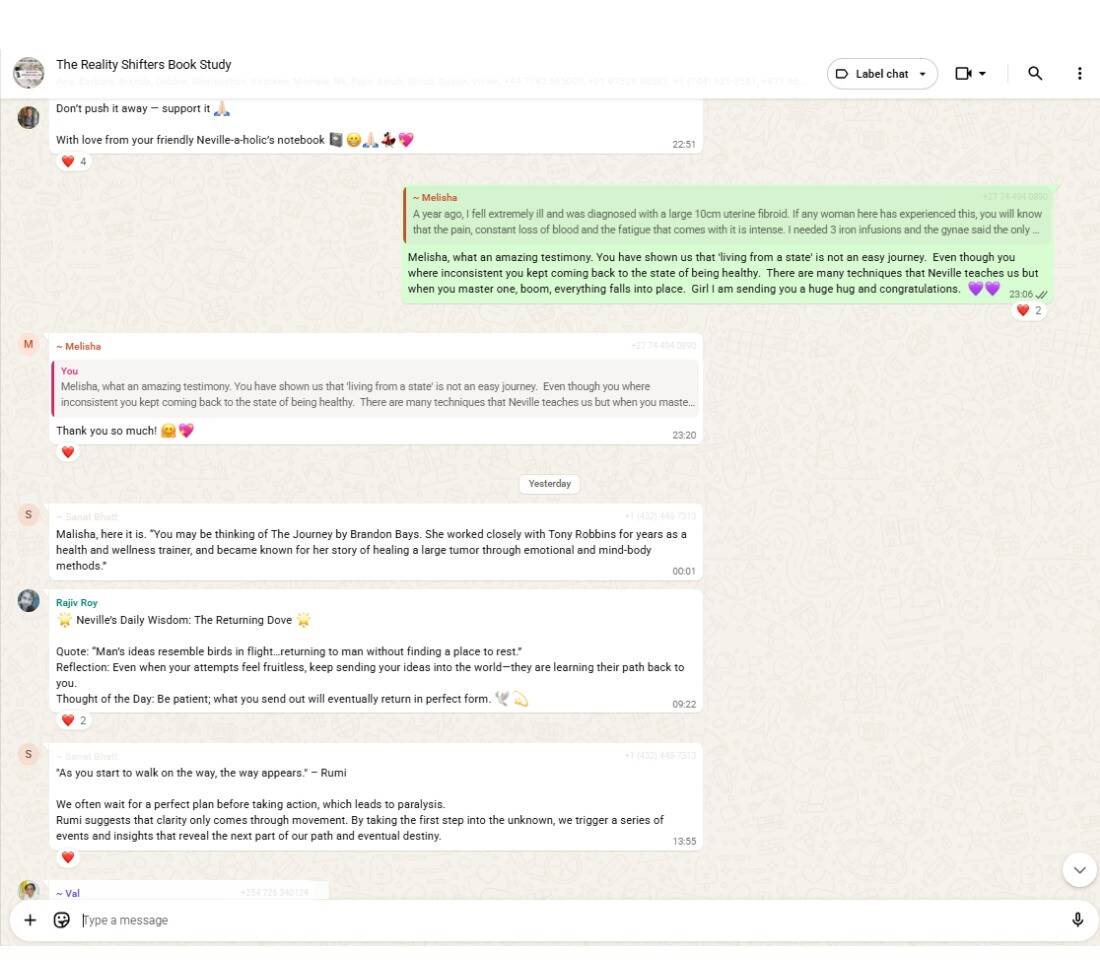Image resolution: width=1100 pixels, height=980 pixels.
Task: Click the 'Thank you so much!' message text
Action: pyautogui.click(x=107, y=431)
